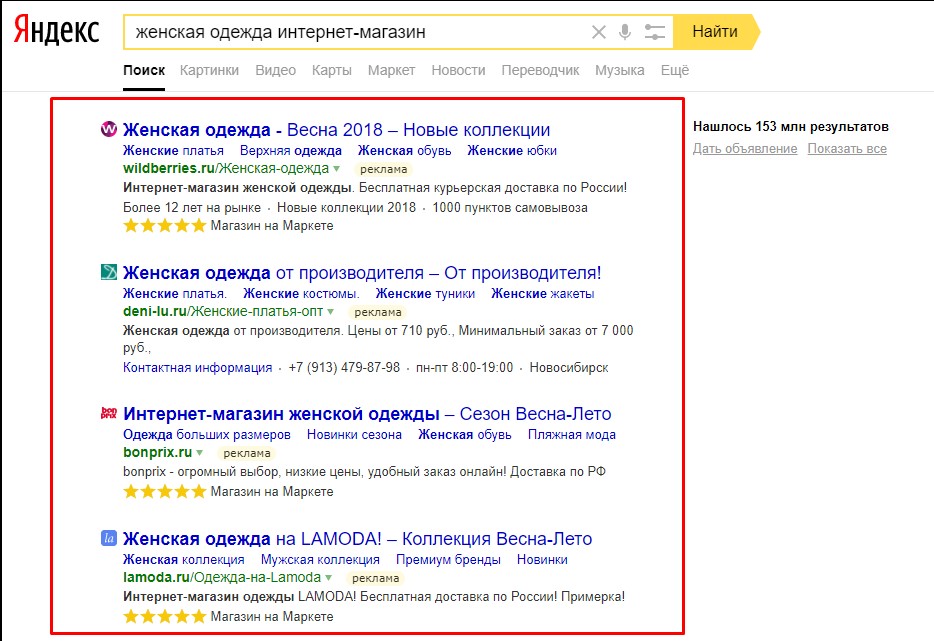Clear the search query with the X icon
The height and width of the screenshot is (641, 934).
click(x=599, y=32)
